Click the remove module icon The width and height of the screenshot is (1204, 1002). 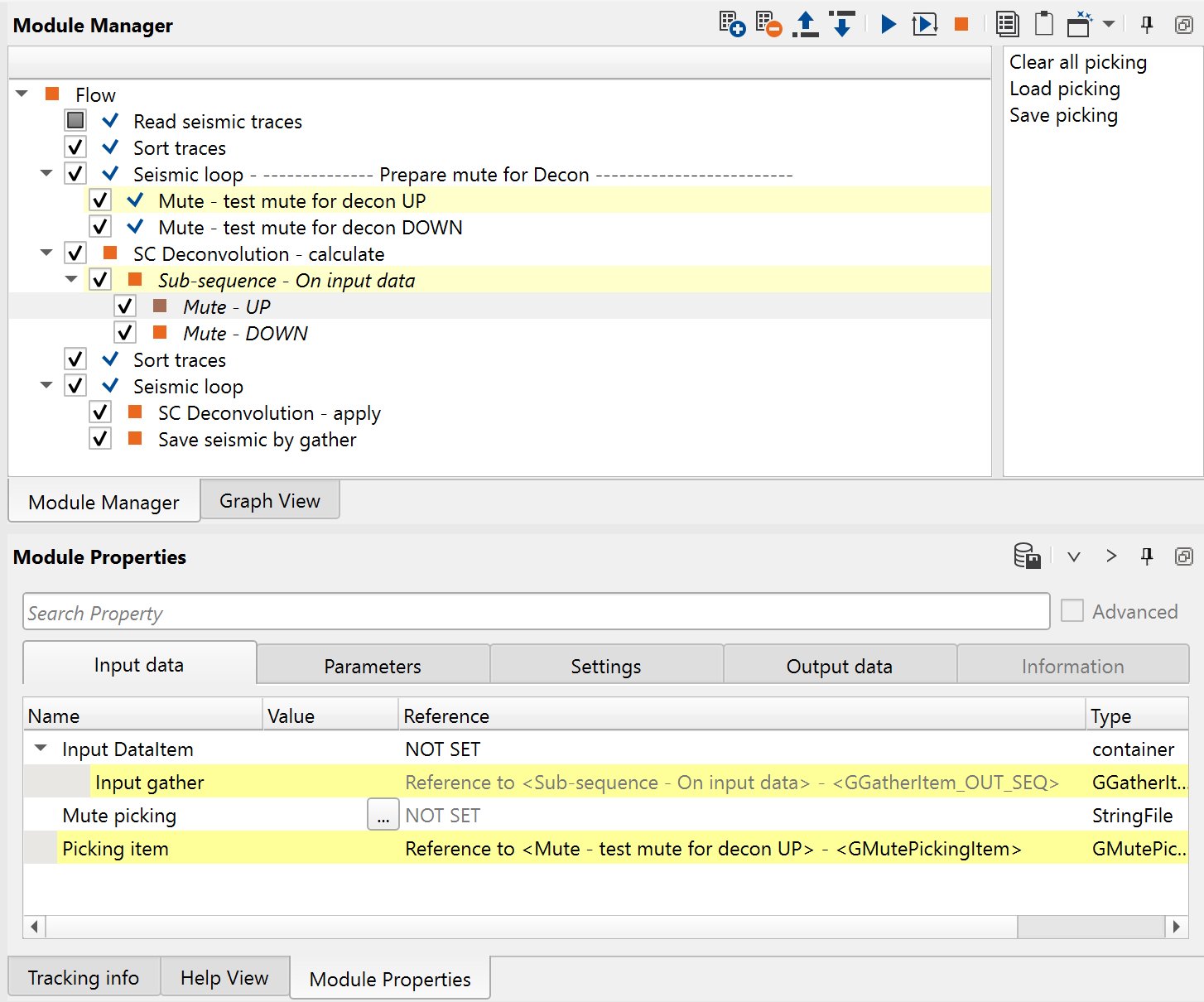click(x=768, y=24)
